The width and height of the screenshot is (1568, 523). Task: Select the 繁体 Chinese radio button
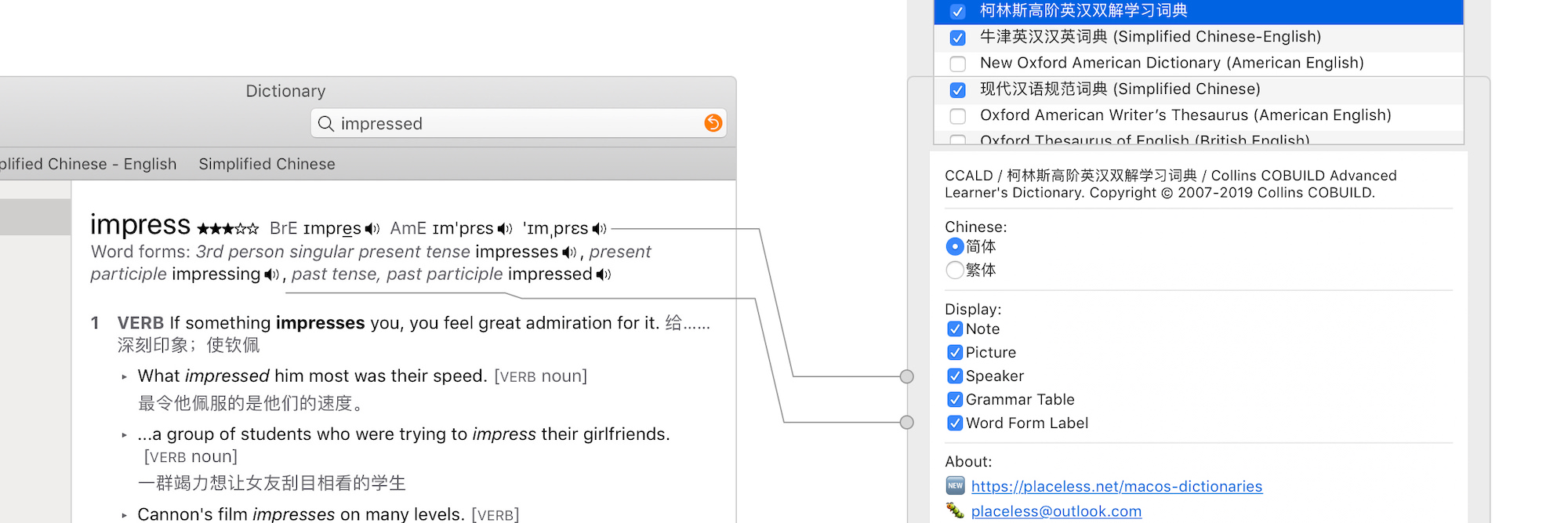tap(954, 271)
